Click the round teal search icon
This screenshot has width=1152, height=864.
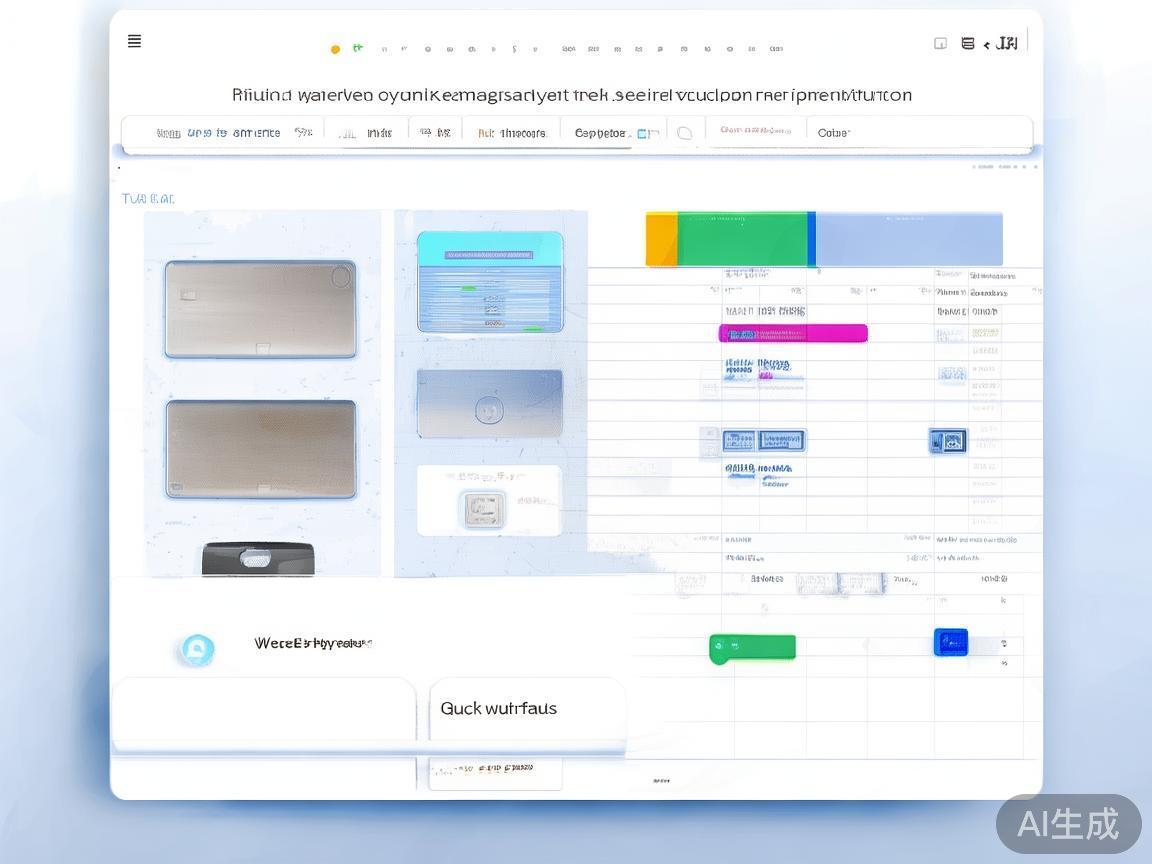click(x=196, y=650)
